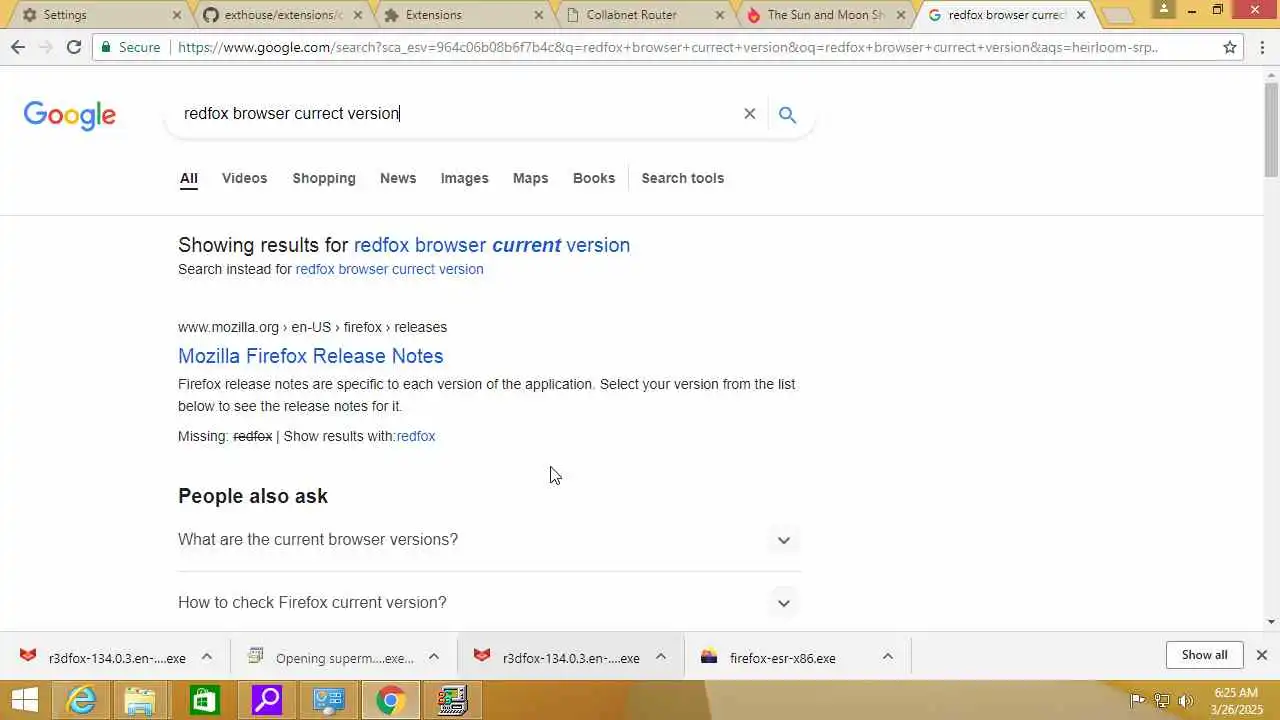
Task: Select the Books search filter
Action: (594, 178)
